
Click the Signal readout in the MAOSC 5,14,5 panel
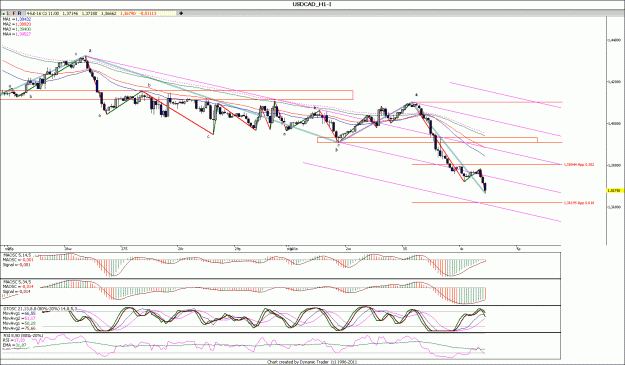pos(16,264)
